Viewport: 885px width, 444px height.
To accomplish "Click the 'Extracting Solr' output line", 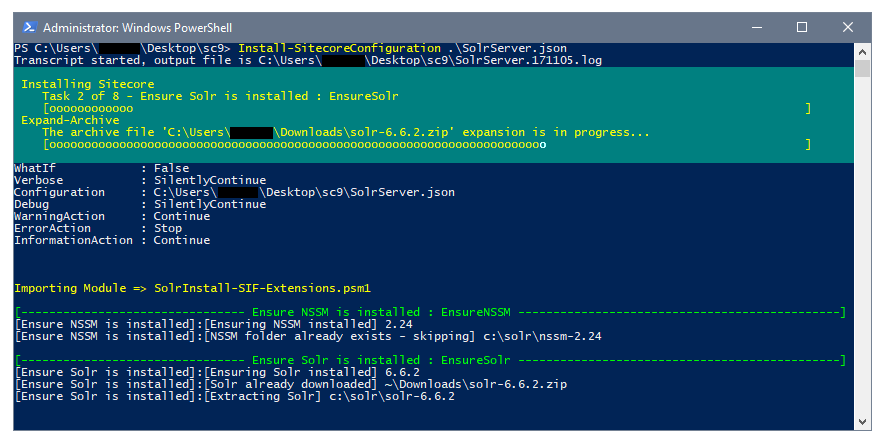I will (x=235, y=396).
